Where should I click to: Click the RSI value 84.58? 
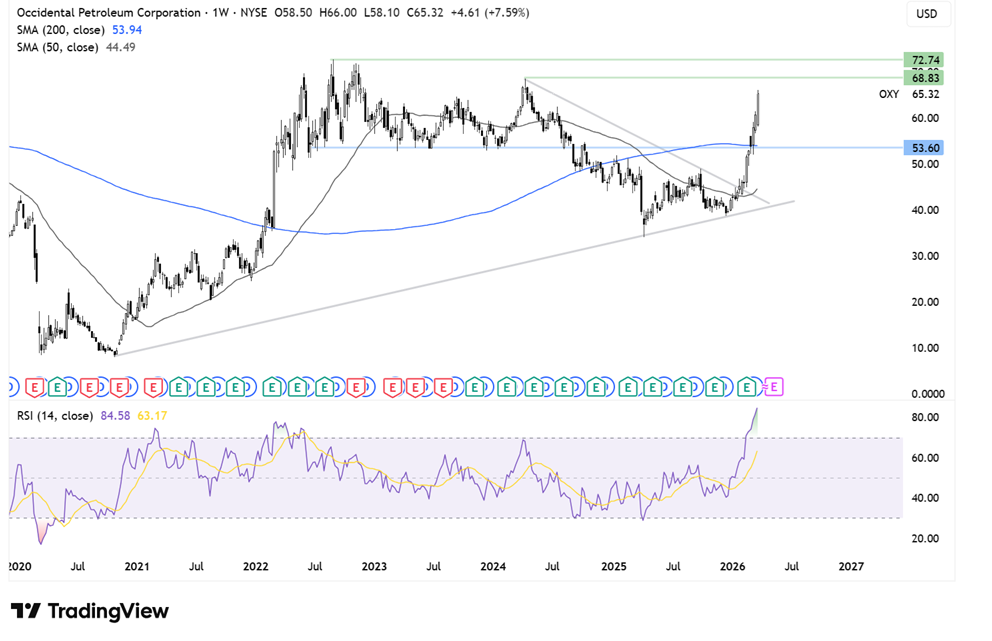(x=115, y=416)
